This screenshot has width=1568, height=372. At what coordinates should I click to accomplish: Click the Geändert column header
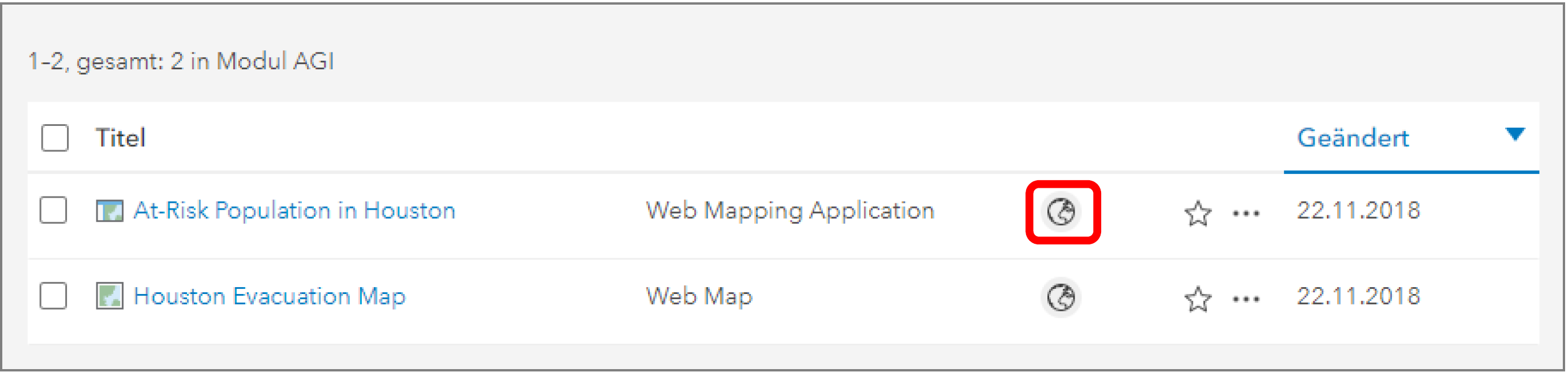(1353, 138)
